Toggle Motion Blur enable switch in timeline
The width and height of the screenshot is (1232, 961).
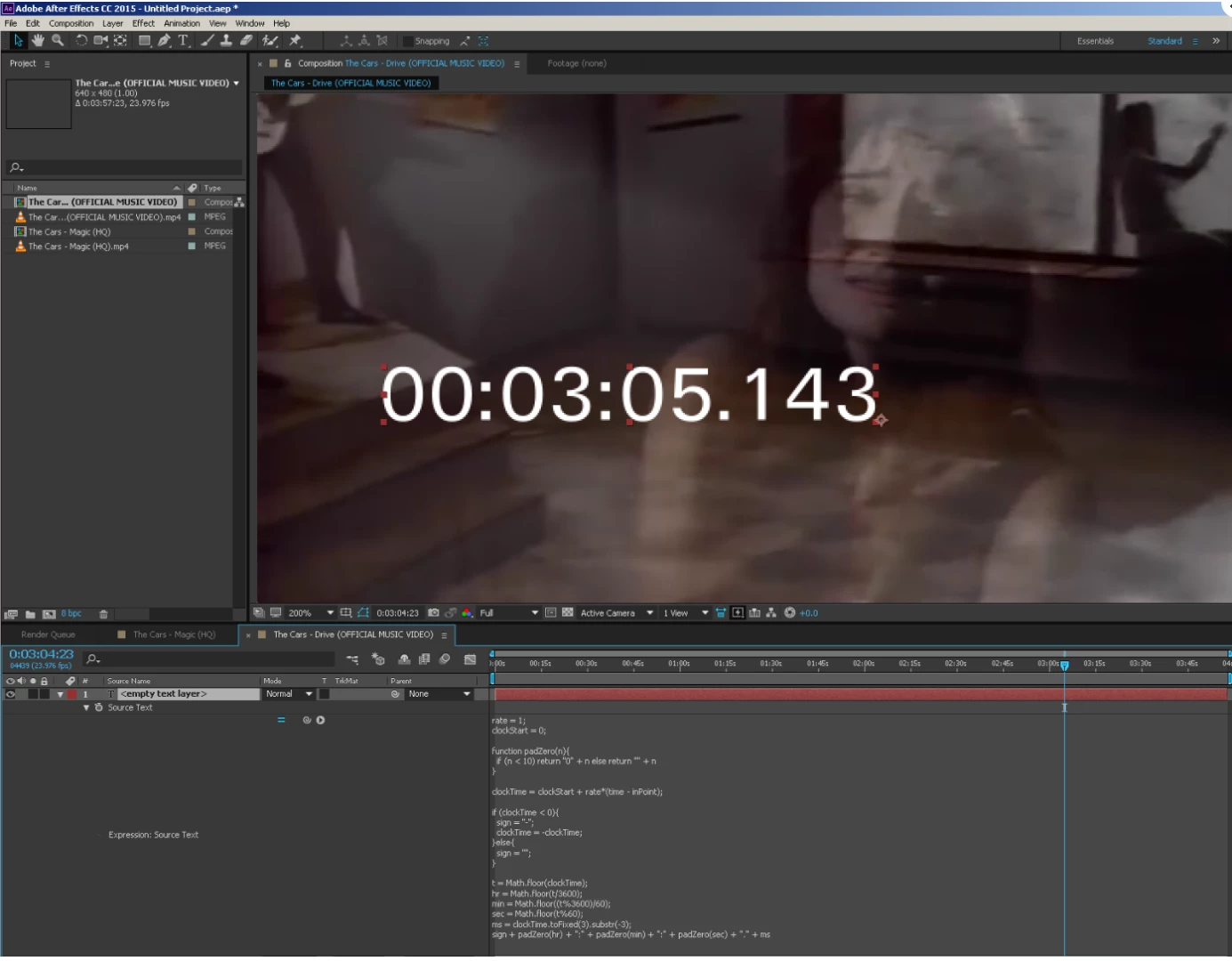(x=445, y=659)
